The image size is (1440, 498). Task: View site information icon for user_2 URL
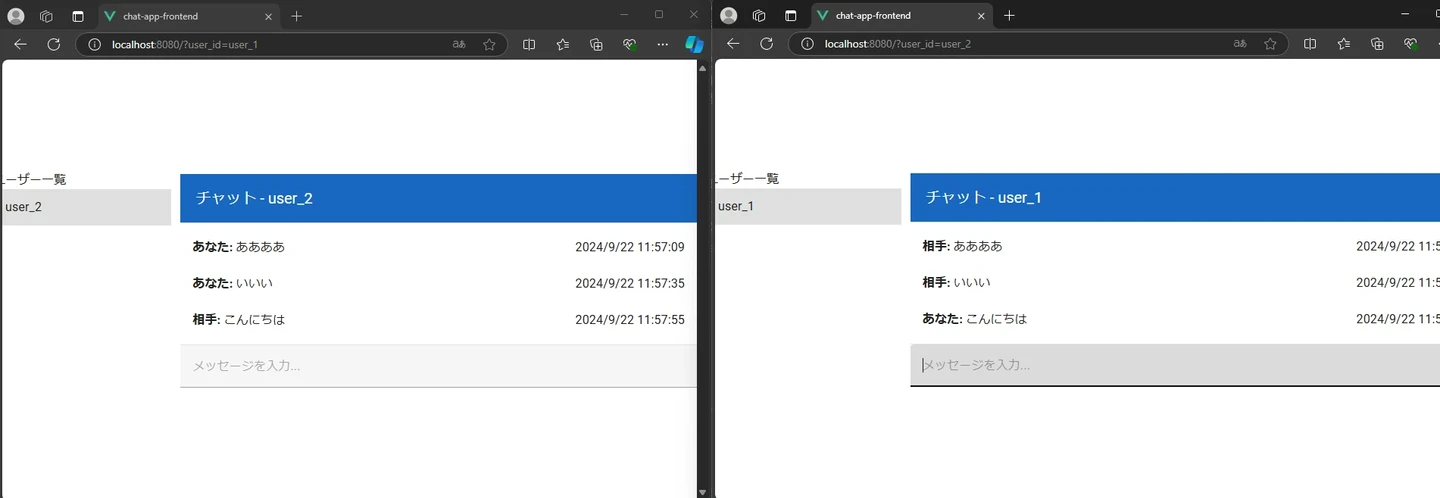808,44
